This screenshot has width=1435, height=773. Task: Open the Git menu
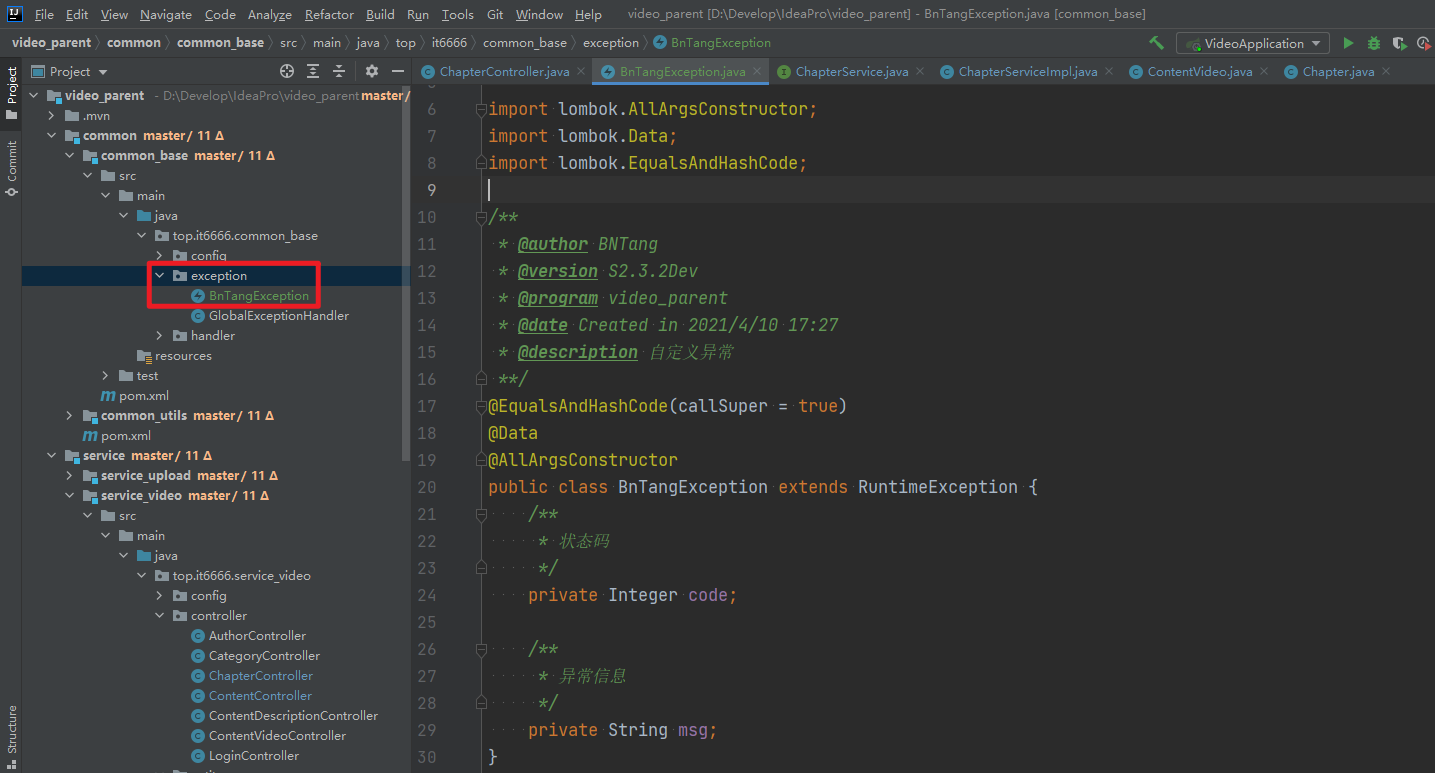tap(495, 14)
